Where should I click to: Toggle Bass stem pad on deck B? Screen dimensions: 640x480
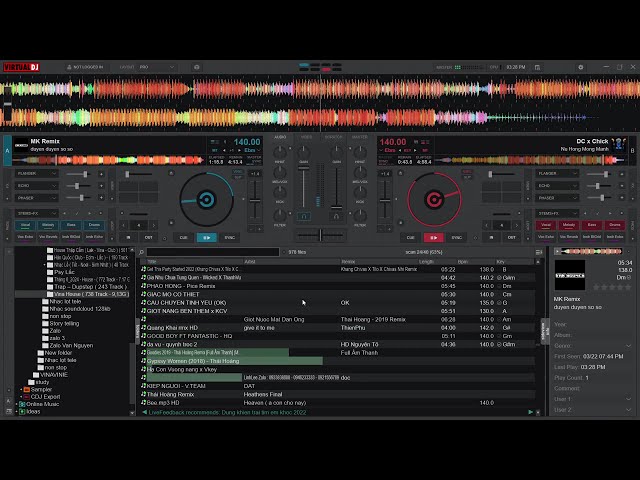coord(592,225)
